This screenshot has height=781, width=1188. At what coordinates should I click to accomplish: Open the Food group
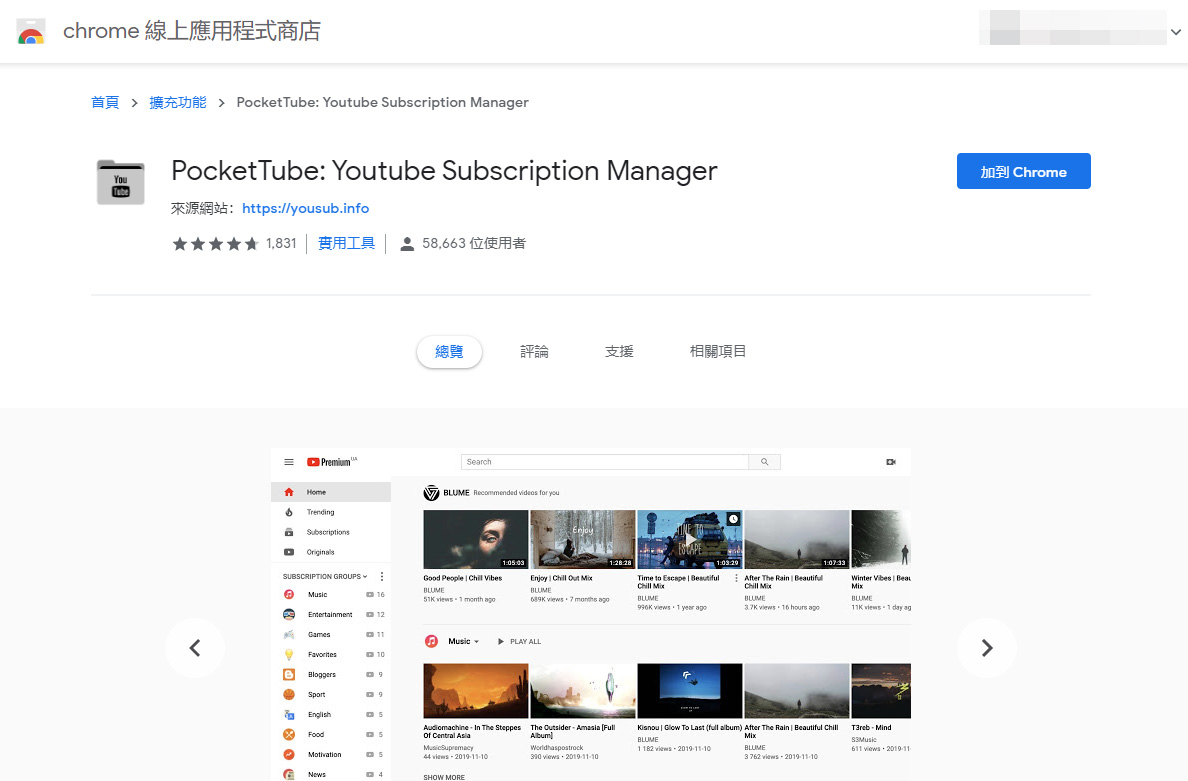tap(331, 735)
